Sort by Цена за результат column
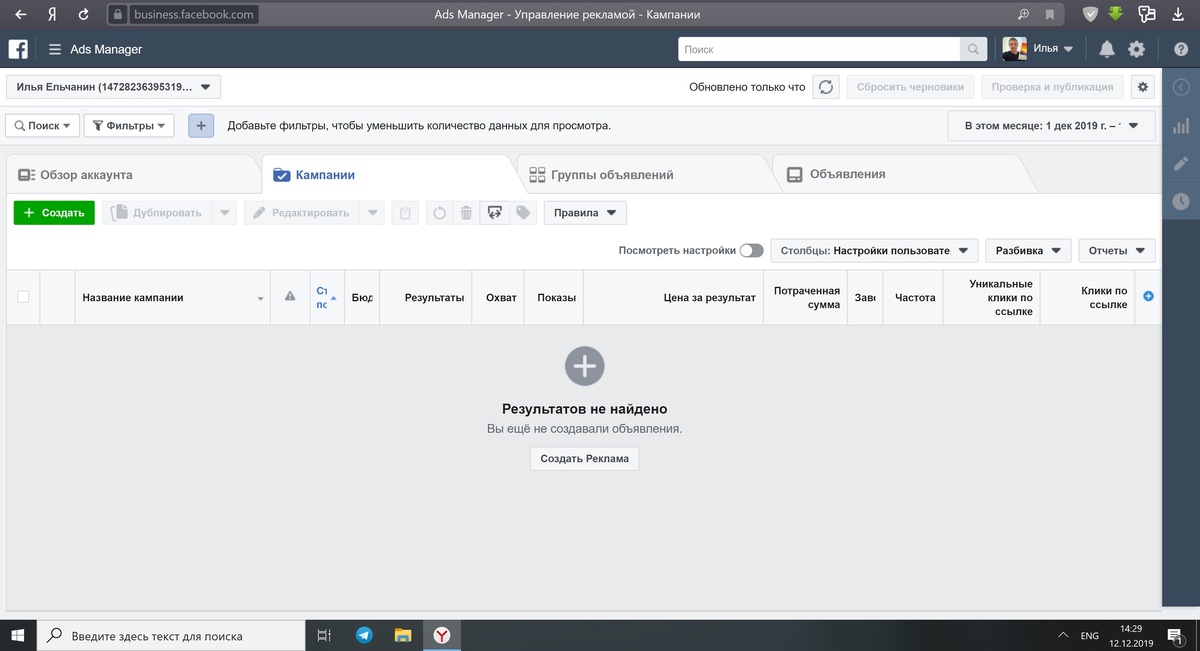Screen dimensions: 1200x651 coord(673,297)
